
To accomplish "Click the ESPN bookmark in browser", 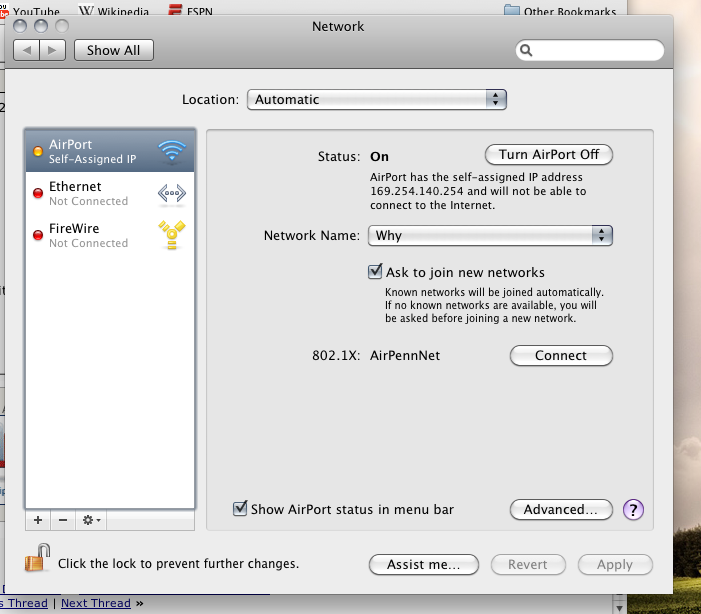I will click(190, 11).
